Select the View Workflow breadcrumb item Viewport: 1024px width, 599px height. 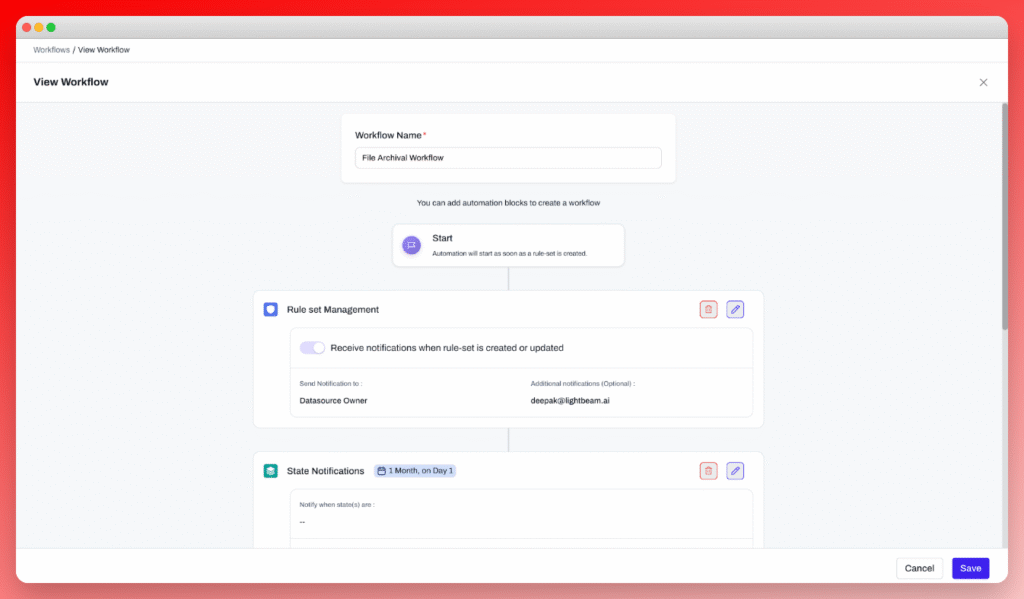[x=104, y=49]
